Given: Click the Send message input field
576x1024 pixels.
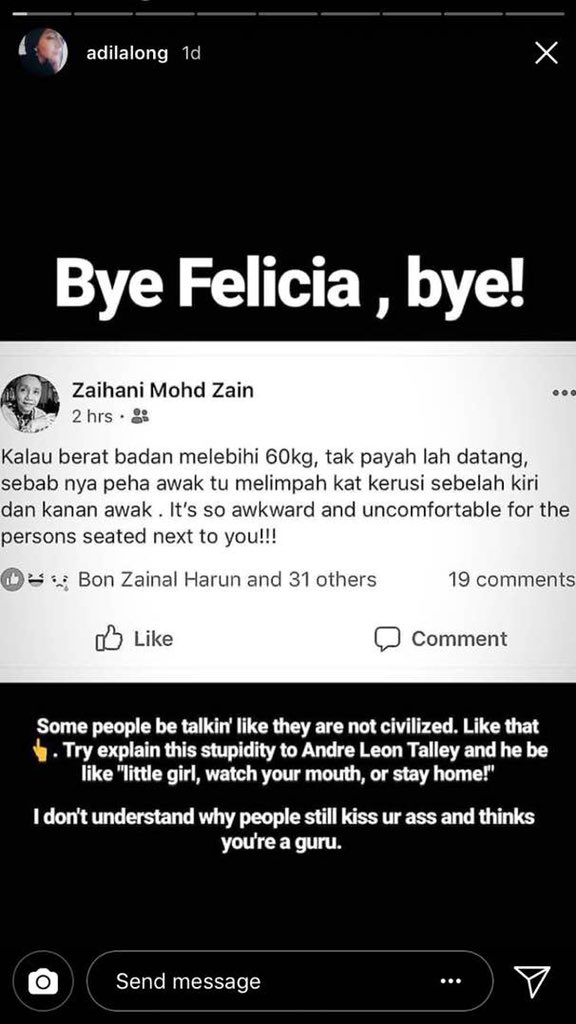Looking at the screenshot, I should 250,981.
